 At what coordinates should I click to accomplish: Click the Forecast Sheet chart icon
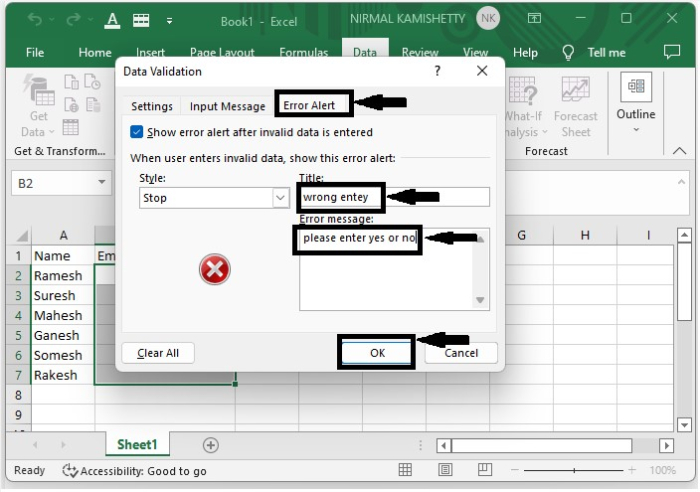(x=575, y=89)
